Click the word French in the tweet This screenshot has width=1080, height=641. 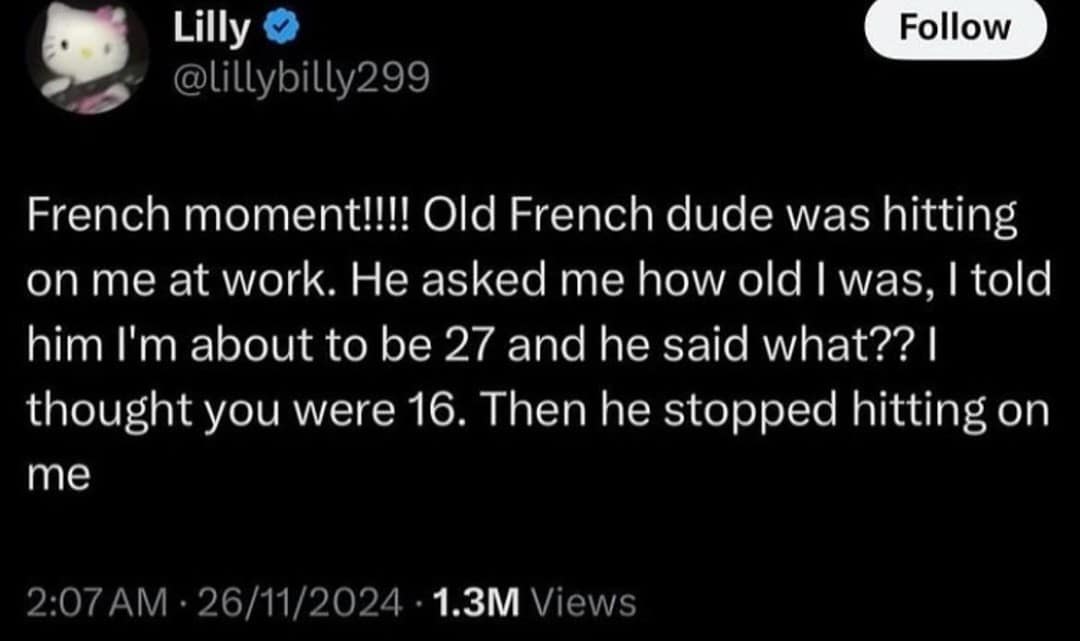(97, 213)
